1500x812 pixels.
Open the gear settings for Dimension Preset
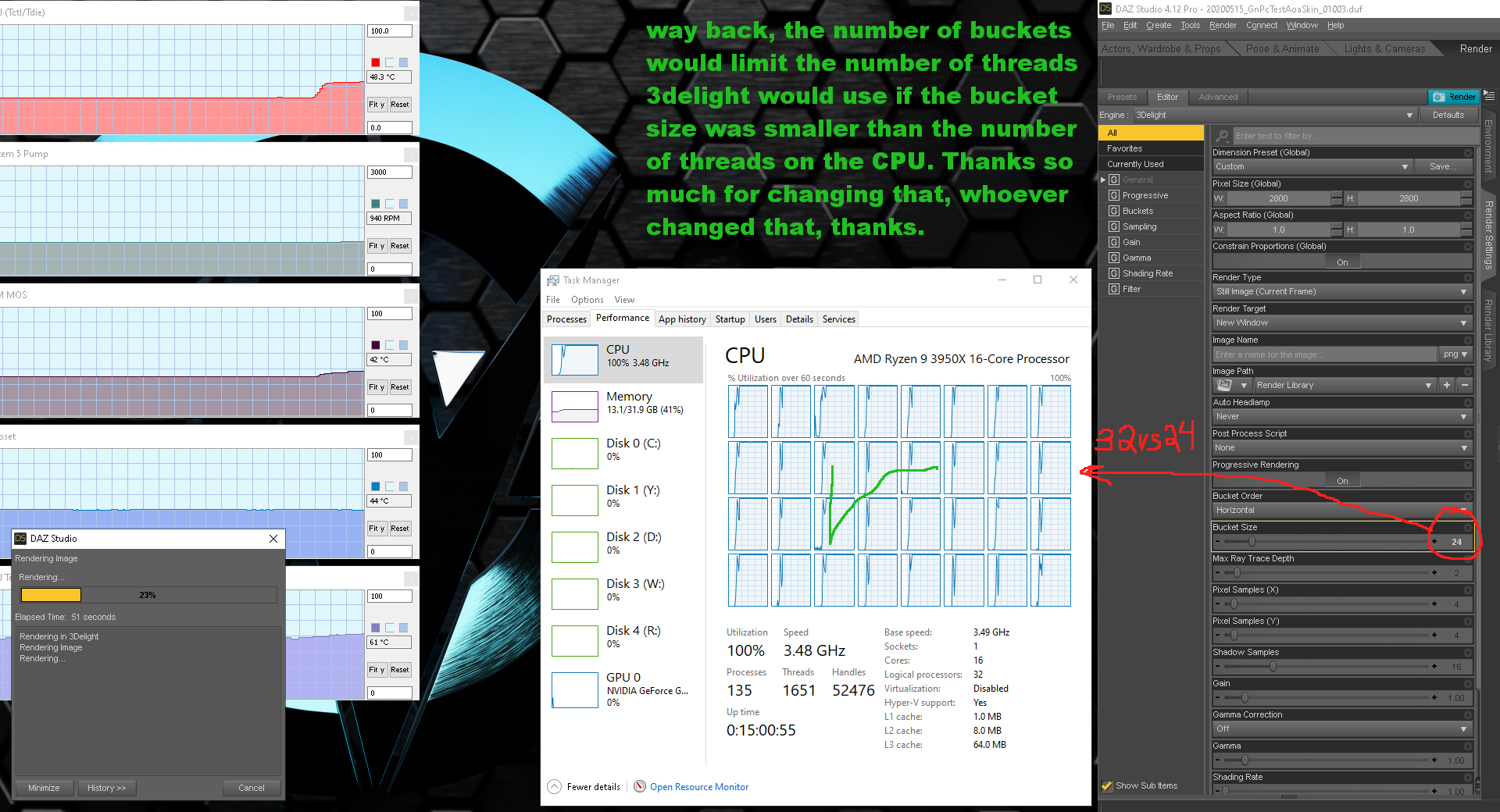coord(1467,152)
